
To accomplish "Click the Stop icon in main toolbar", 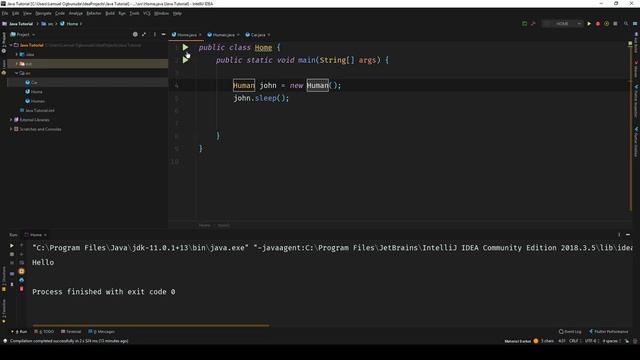I will (615, 24).
